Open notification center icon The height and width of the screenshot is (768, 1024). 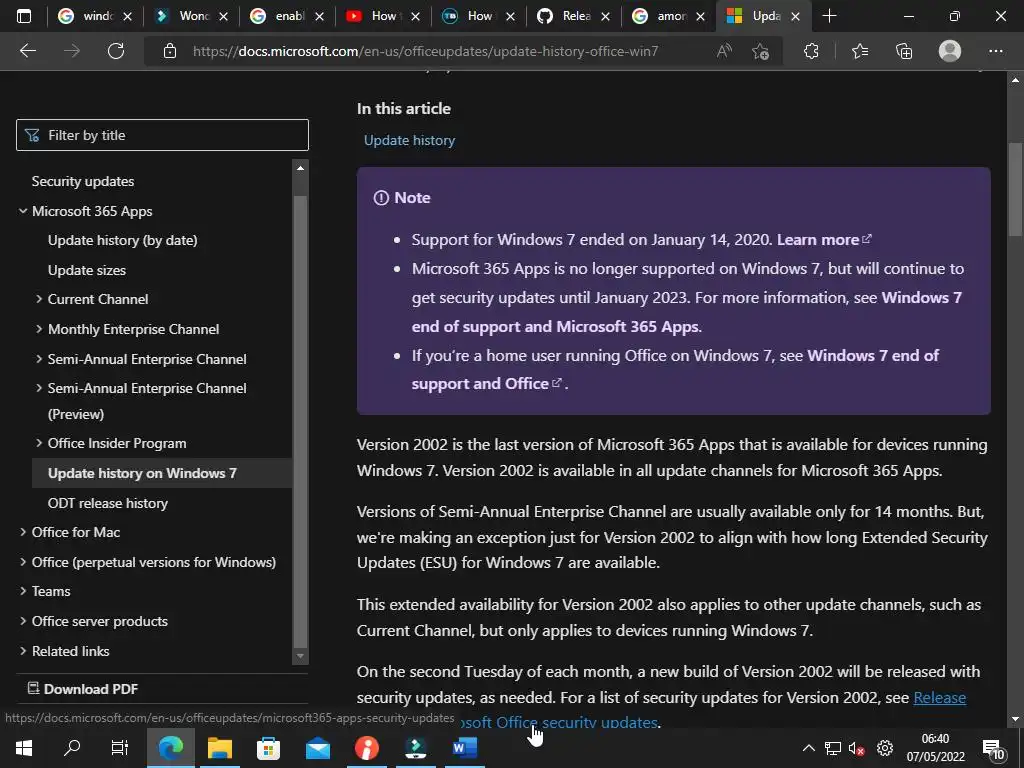click(x=993, y=749)
